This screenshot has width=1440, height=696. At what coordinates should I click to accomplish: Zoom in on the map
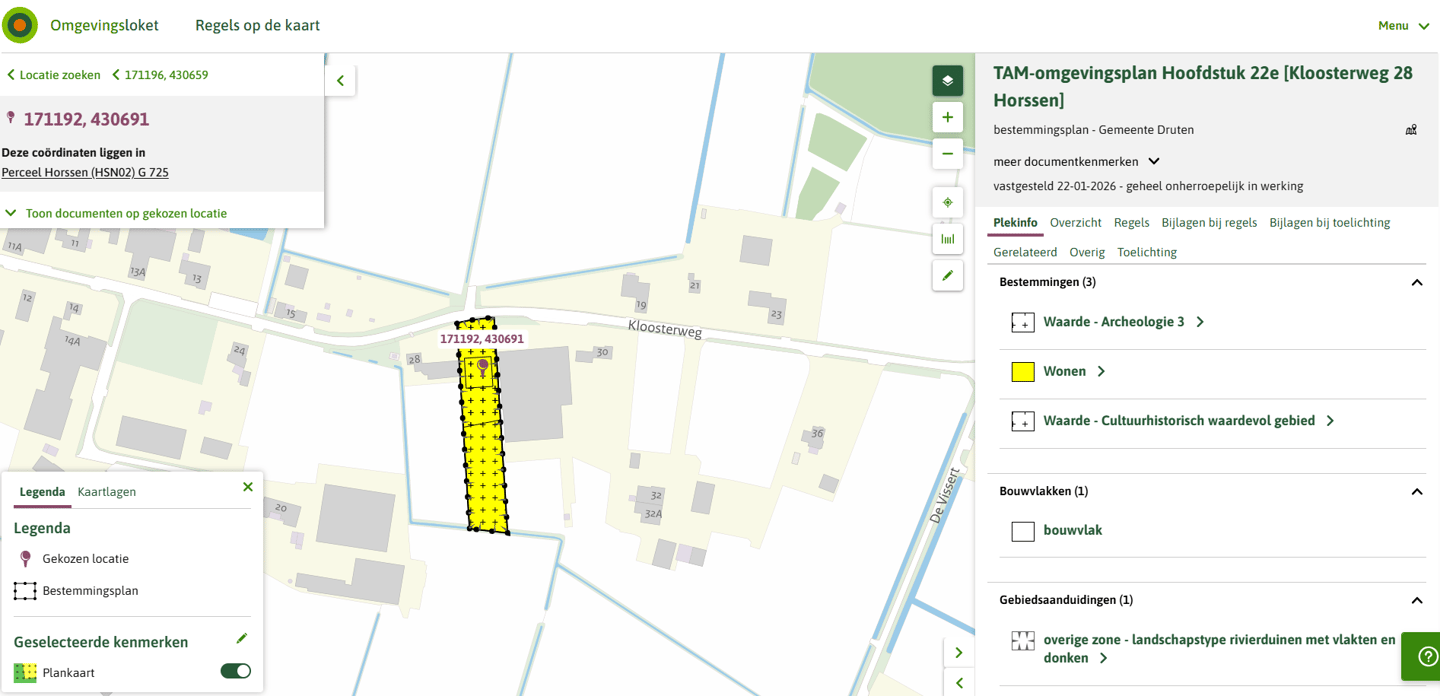click(947, 117)
